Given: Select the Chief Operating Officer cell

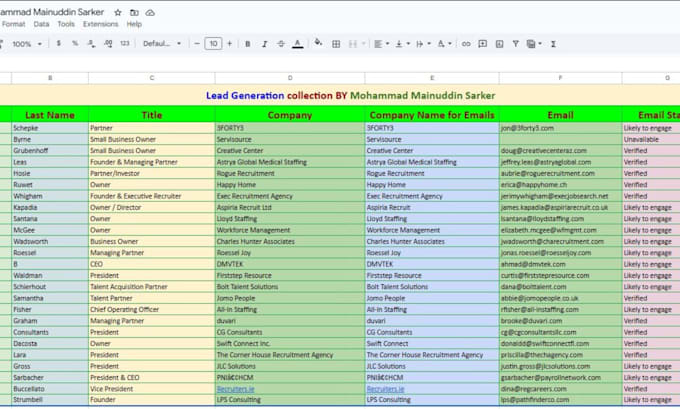Looking at the screenshot, I should click(151, 309).
